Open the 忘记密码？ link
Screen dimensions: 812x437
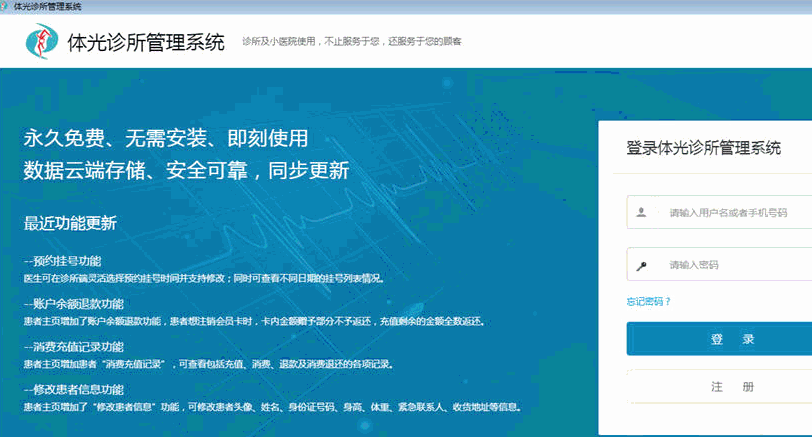pyautogui.click(x=648, y=301)
